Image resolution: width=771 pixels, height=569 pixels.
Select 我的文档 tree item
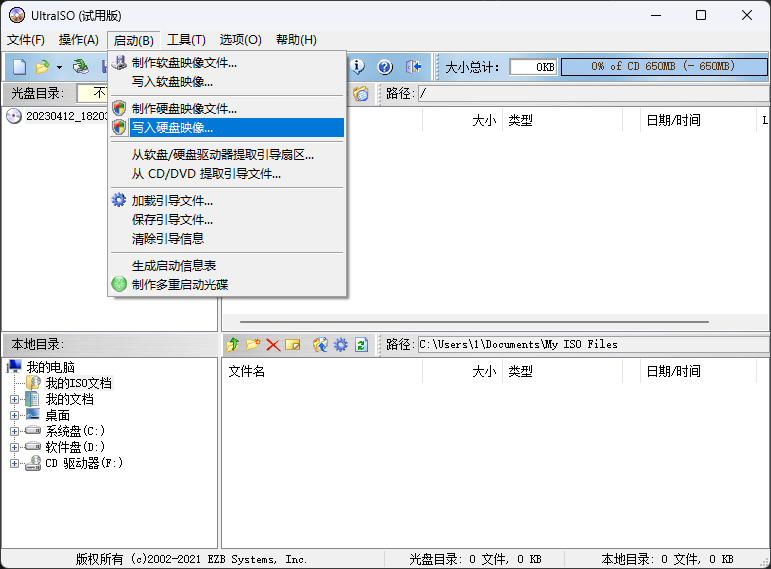click(x=69, y=399)
